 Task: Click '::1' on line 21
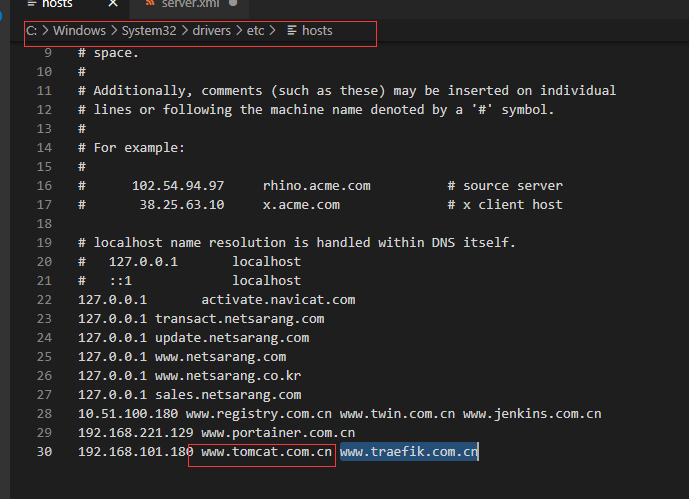(120, 281)
